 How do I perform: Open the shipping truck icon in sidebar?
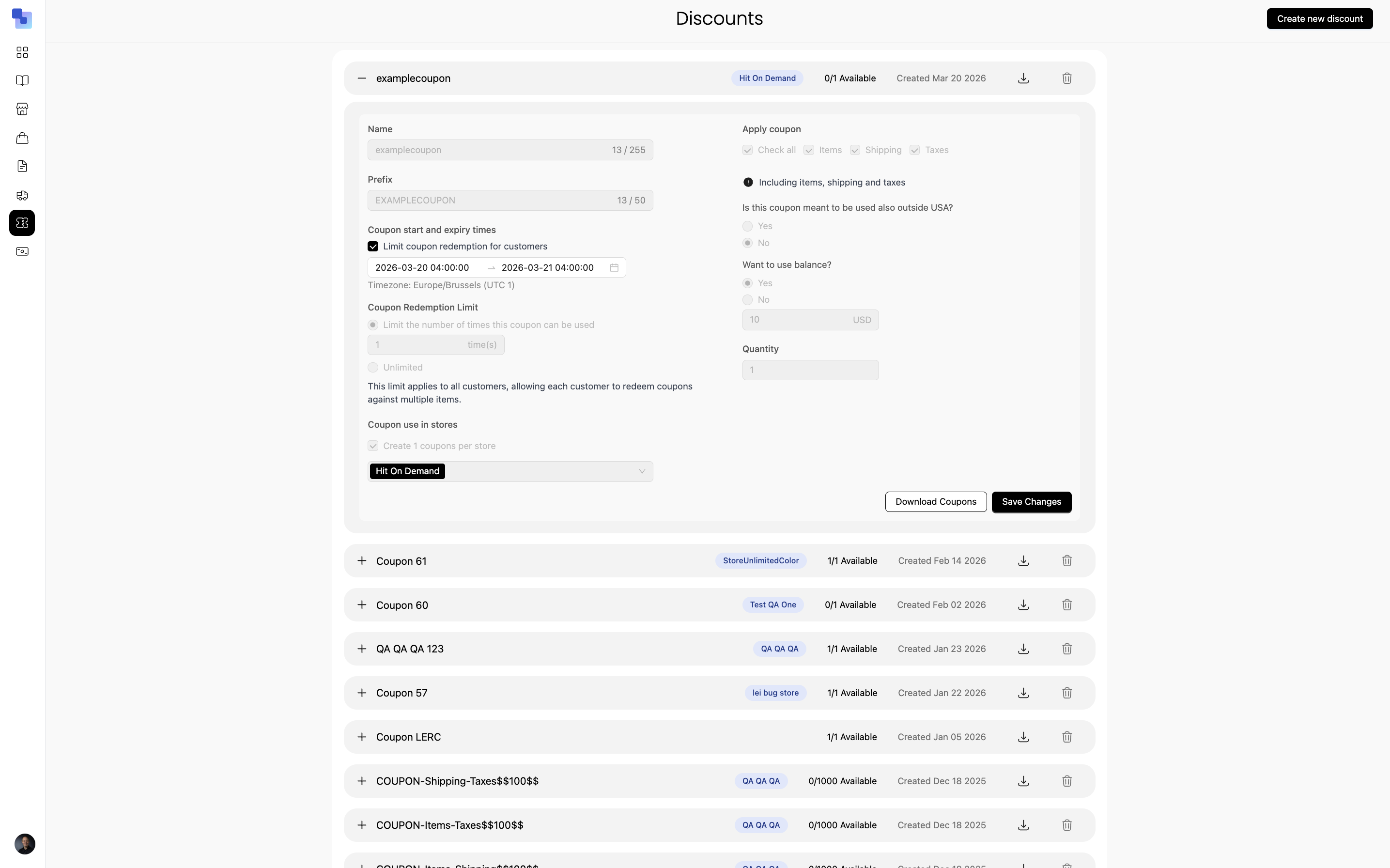[x=22, y=195]
